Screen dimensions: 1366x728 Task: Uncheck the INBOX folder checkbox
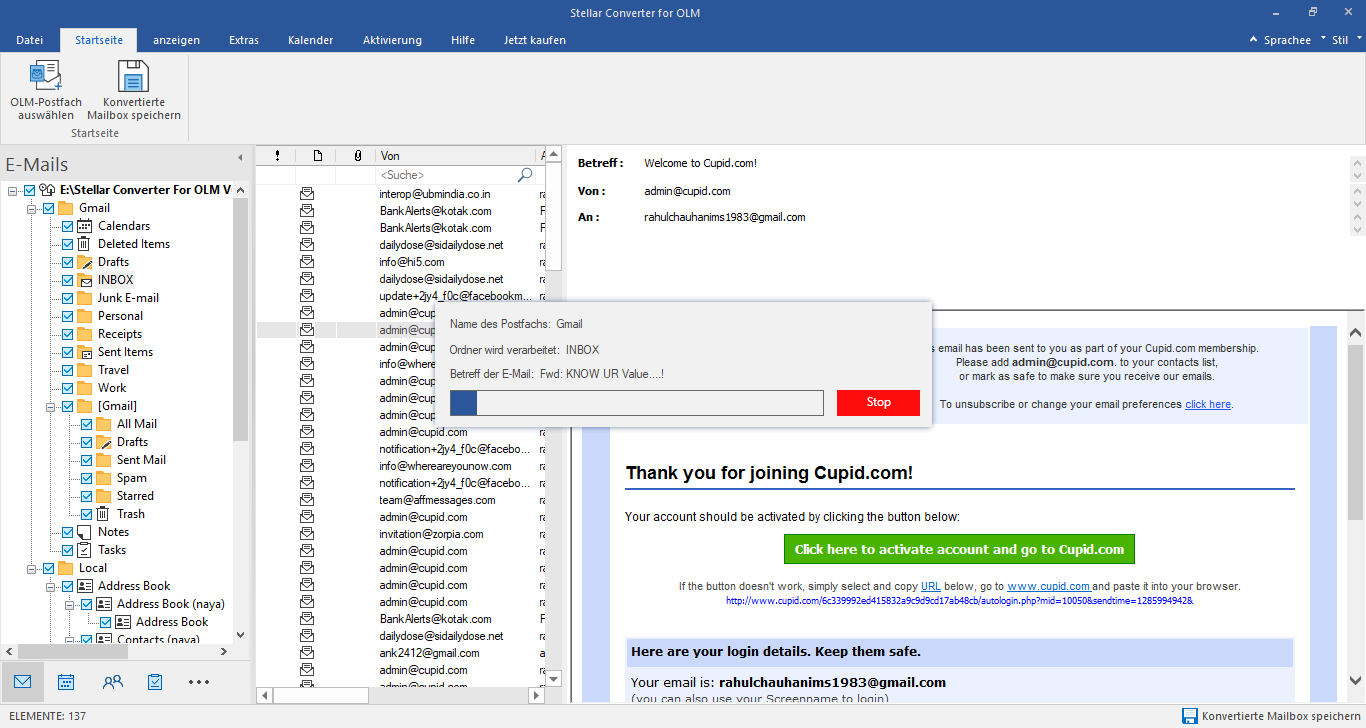(68, 280)
